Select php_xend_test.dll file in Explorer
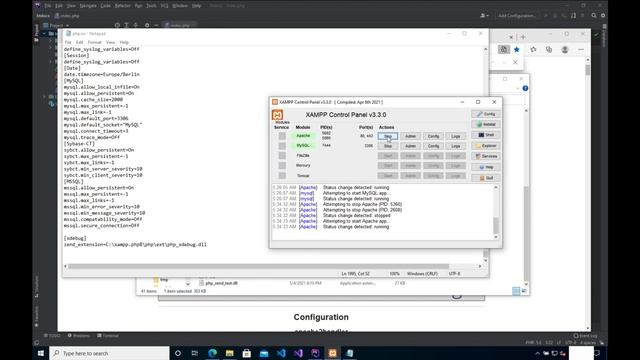Viewport: 640px width, 360px height. click(221, 283)
